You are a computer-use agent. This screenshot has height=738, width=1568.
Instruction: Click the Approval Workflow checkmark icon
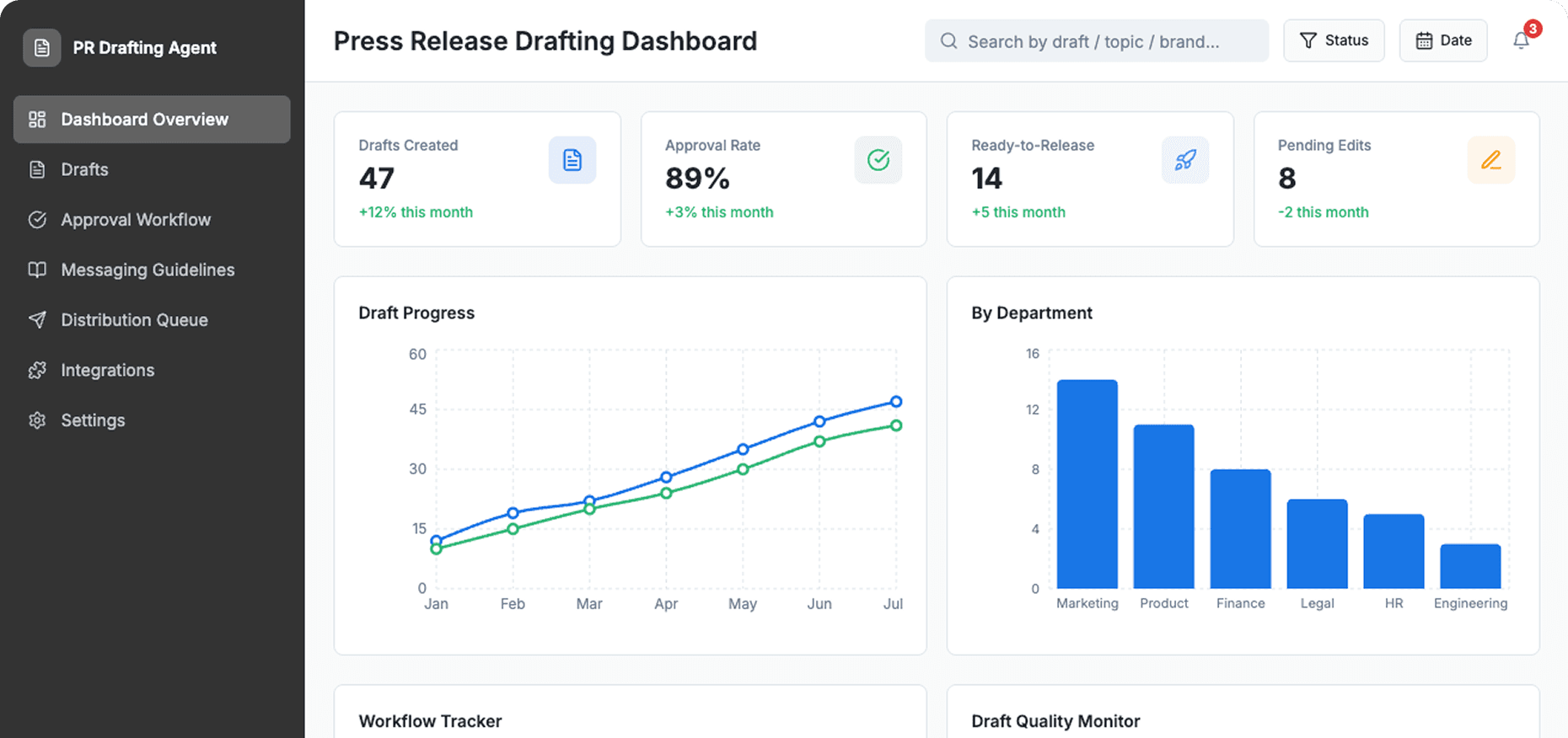tap(37, 220)
